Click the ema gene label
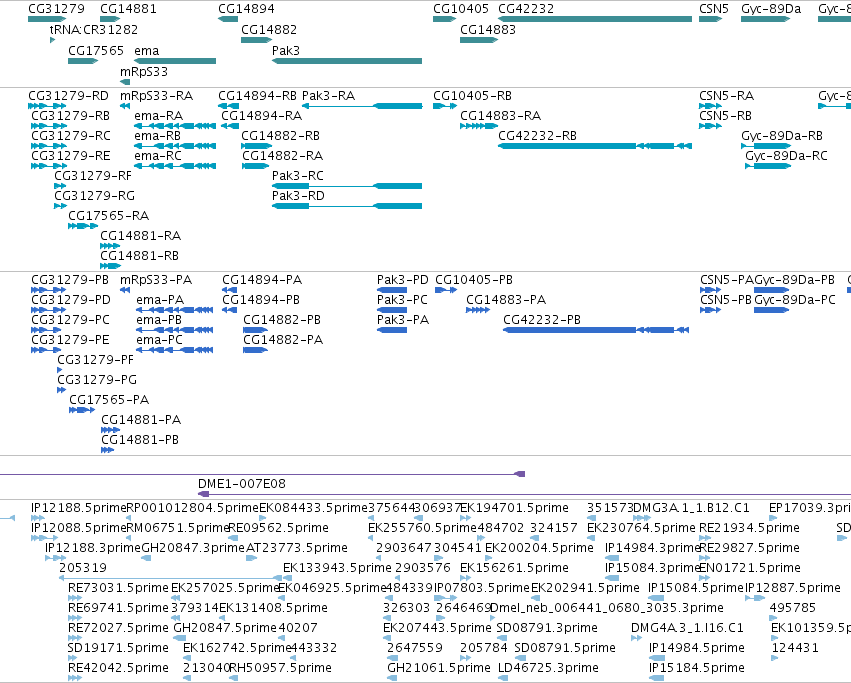The image size is (851, 683). (147, 50)
